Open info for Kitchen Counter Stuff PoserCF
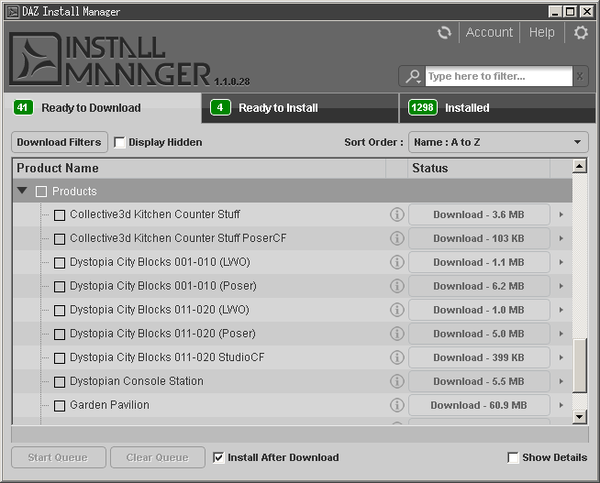 point(397,238)
